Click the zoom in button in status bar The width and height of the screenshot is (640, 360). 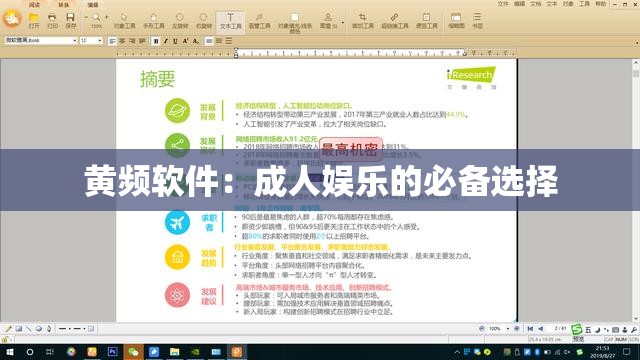pos(517,329)
